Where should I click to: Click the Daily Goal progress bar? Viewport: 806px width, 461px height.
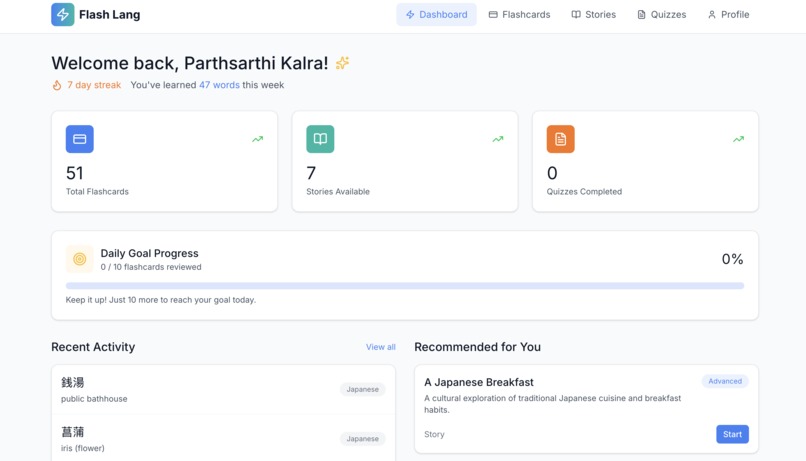tap(405, 286)
